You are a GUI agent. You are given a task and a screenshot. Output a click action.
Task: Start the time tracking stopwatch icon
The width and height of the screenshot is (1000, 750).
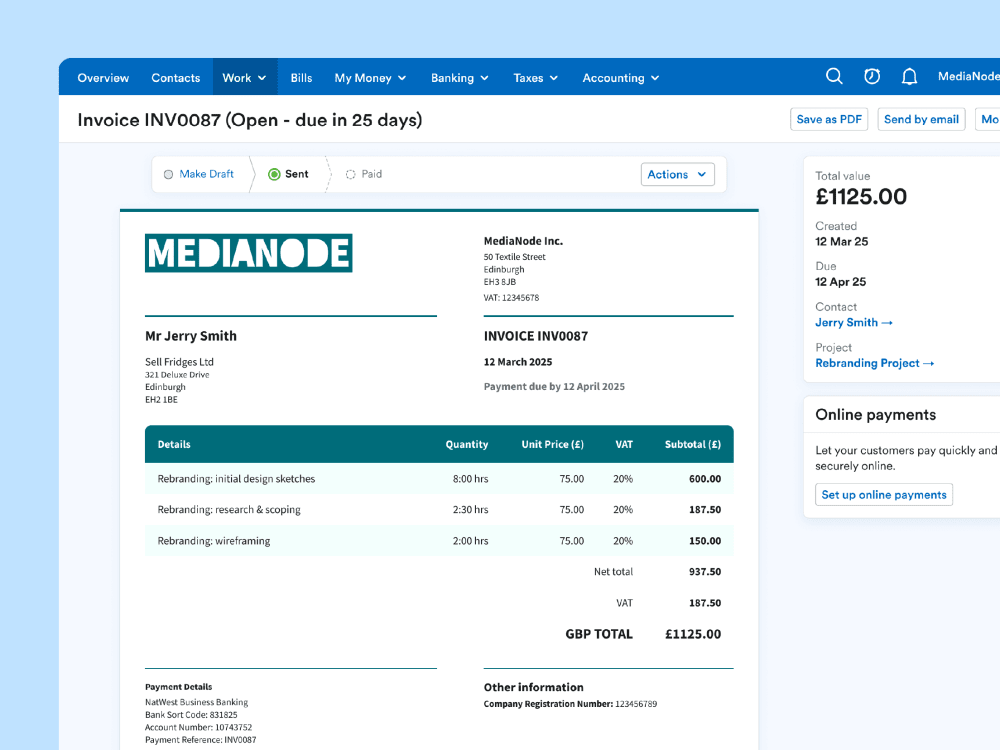coord(871,76)
